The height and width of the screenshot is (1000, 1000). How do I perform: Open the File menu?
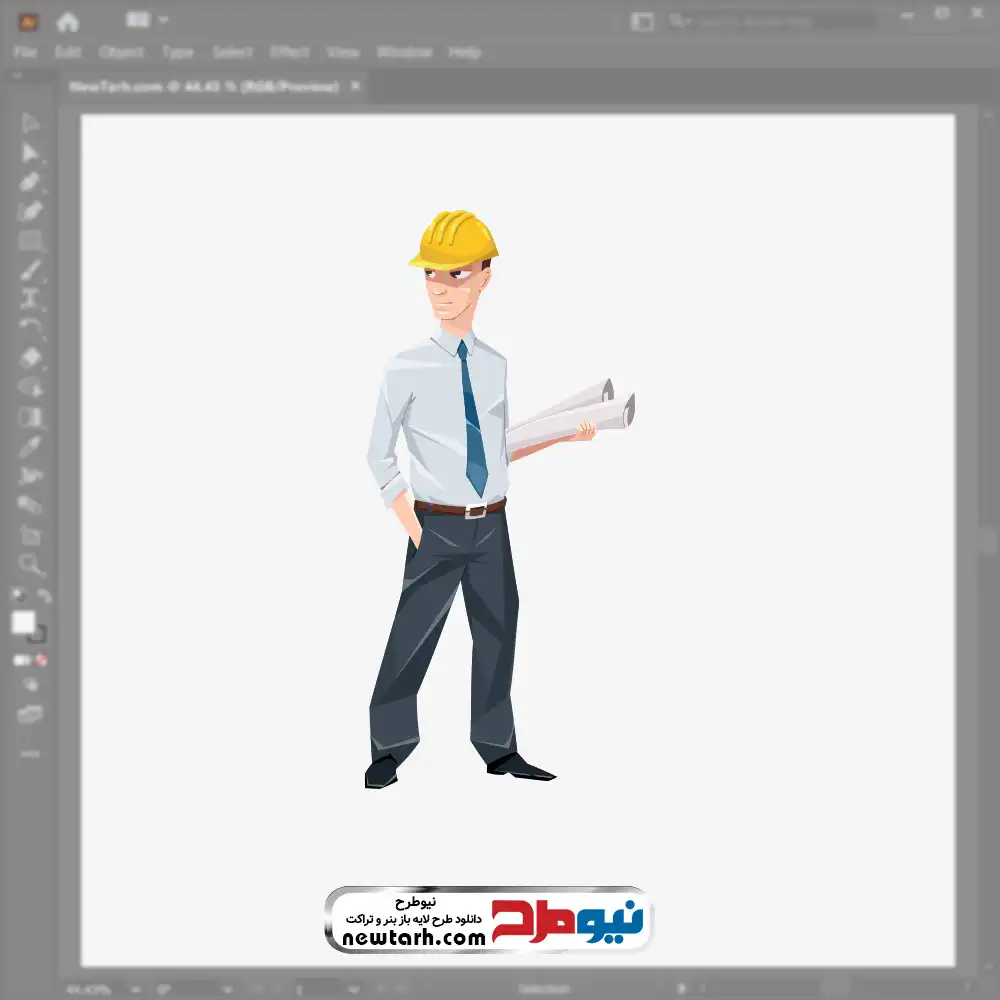pos(25,52)
